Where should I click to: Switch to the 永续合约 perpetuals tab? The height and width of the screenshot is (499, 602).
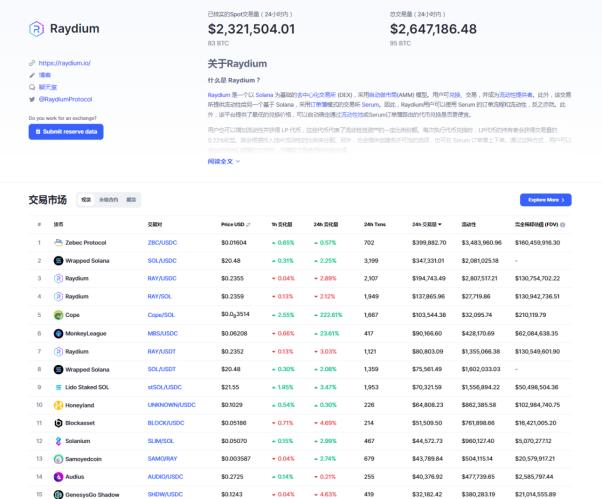109,200
